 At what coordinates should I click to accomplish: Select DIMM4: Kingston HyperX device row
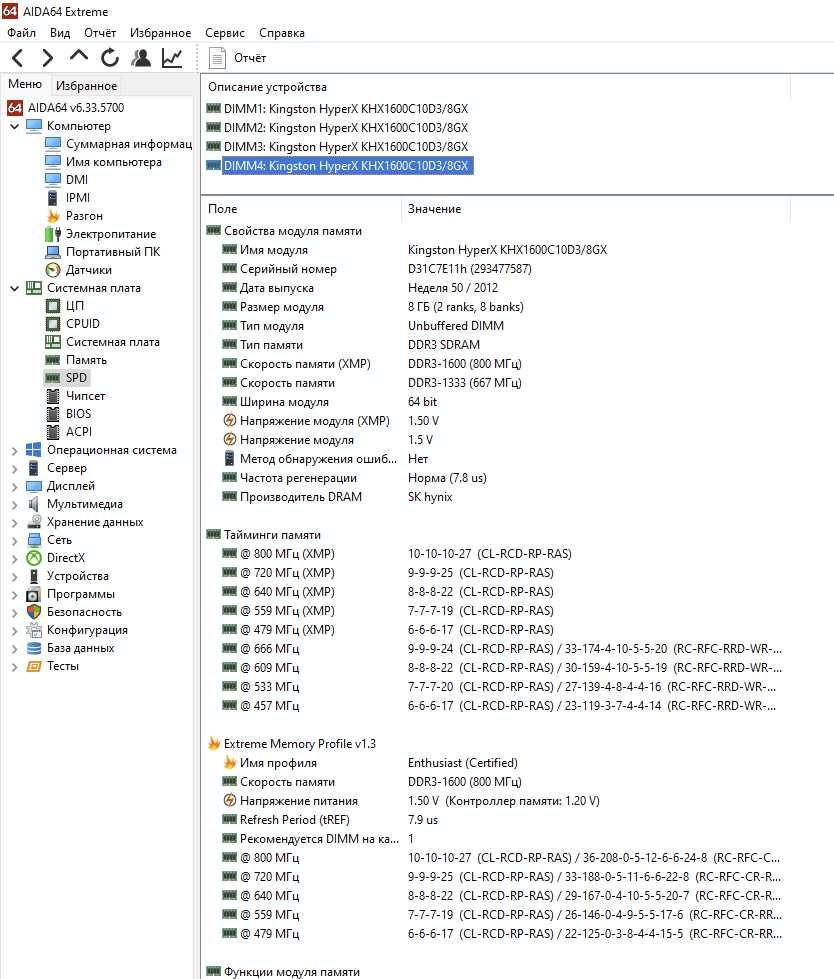340,165
